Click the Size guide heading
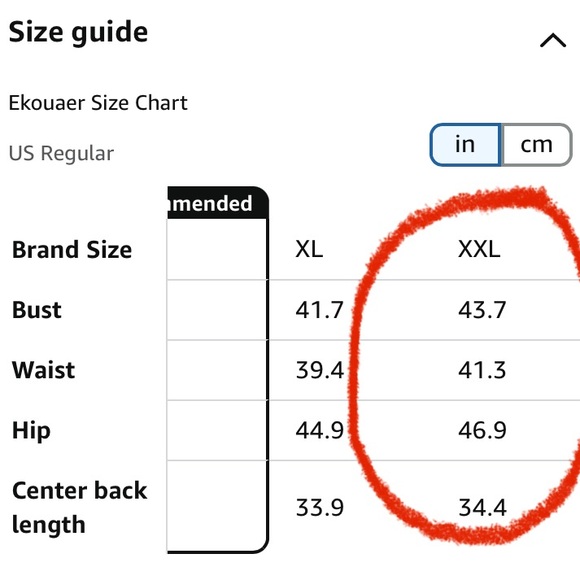Image resolution: width=580 pixels, height=580 pixels. pyautogui.click(x=78, y=33)
